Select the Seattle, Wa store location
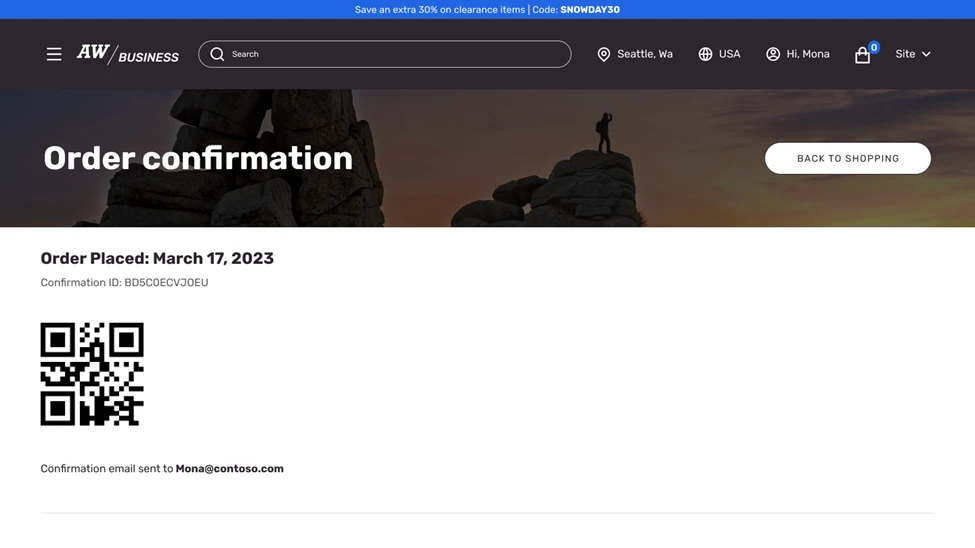The height and width of the screenshot is (548, 975). 645,54
